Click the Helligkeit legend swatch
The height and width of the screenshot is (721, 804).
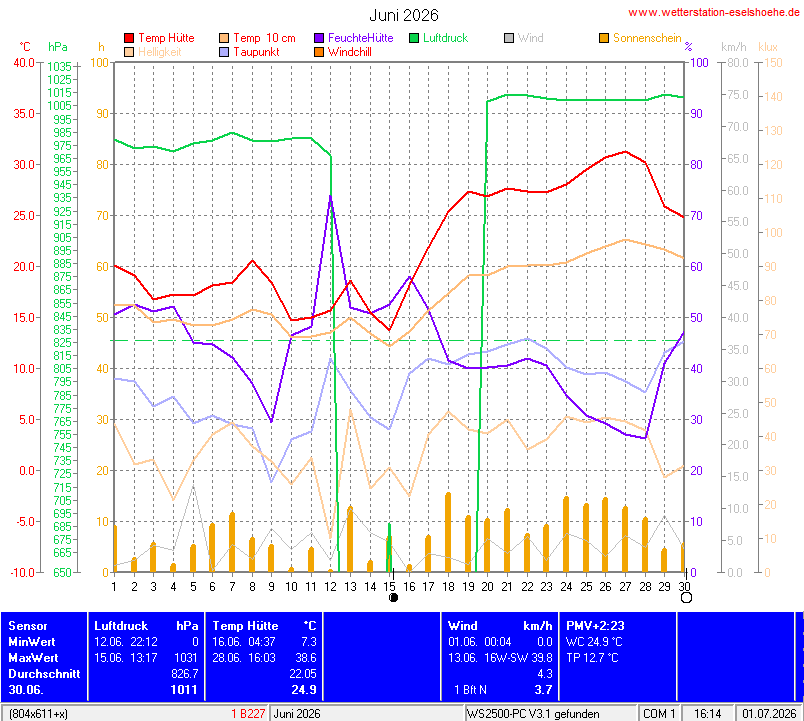pyautogui.click(x=129, y=52)
